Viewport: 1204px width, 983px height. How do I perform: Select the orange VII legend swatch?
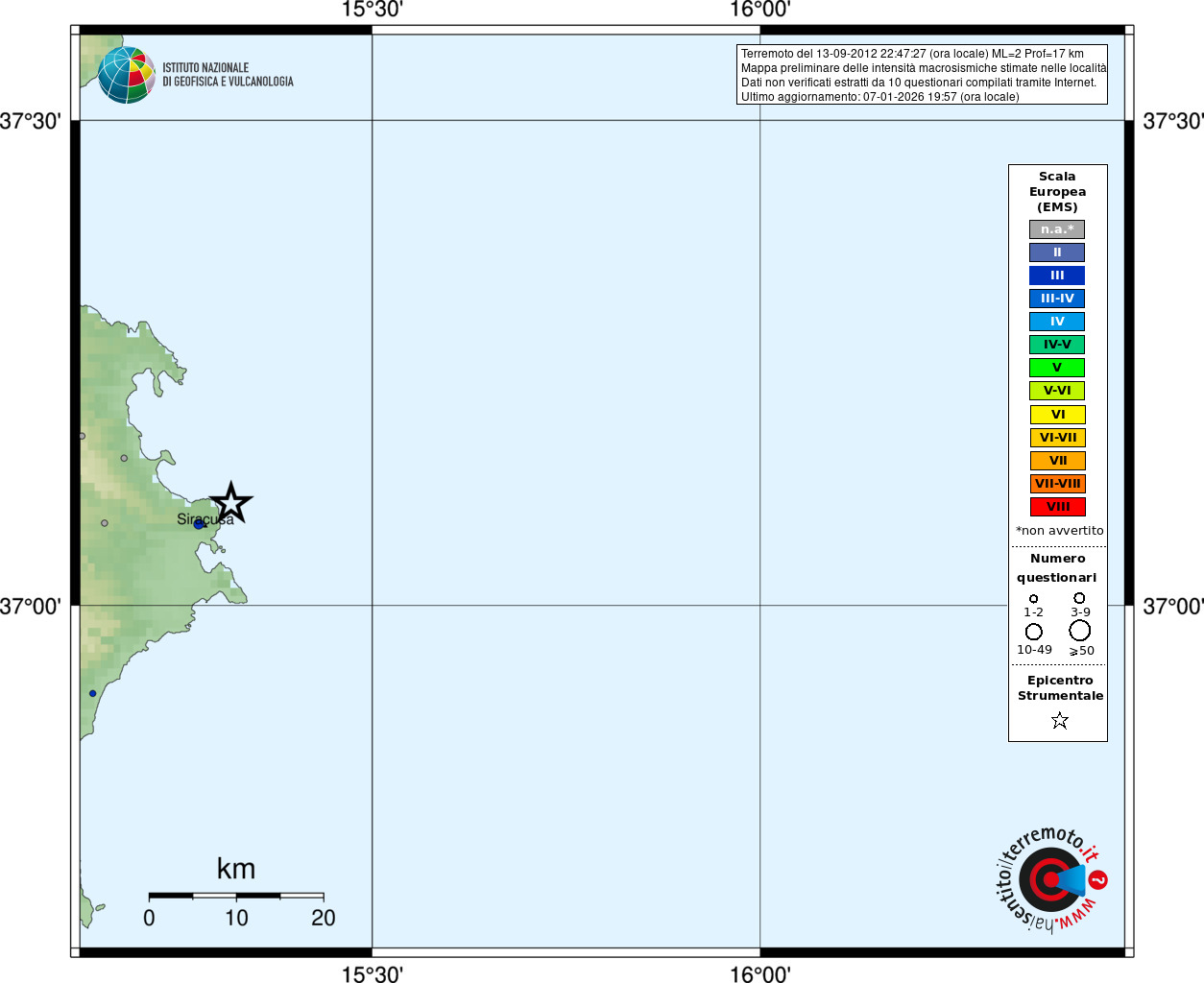1057,461
